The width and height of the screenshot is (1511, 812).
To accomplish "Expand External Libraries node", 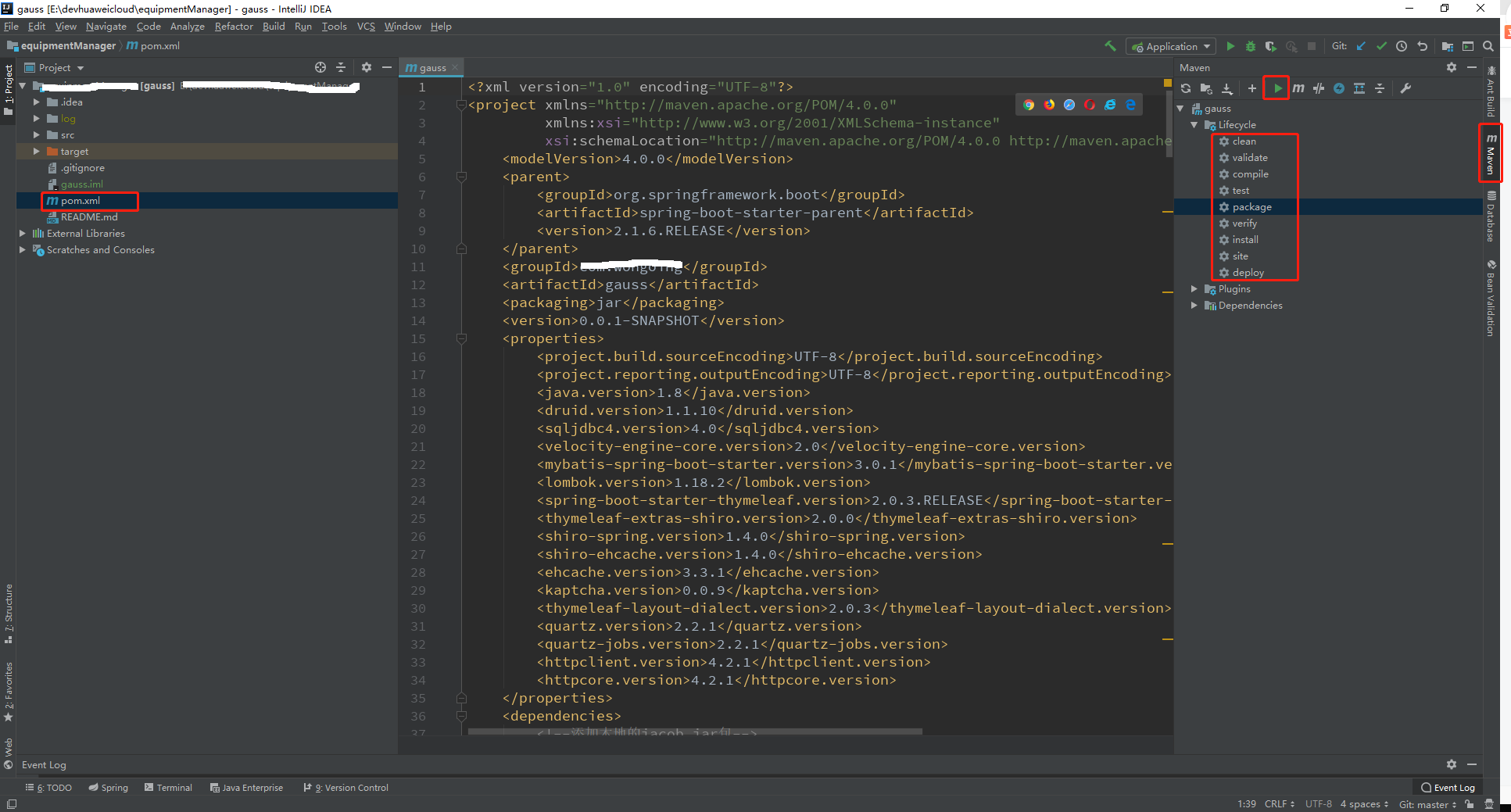I will (x=22, y=234).
